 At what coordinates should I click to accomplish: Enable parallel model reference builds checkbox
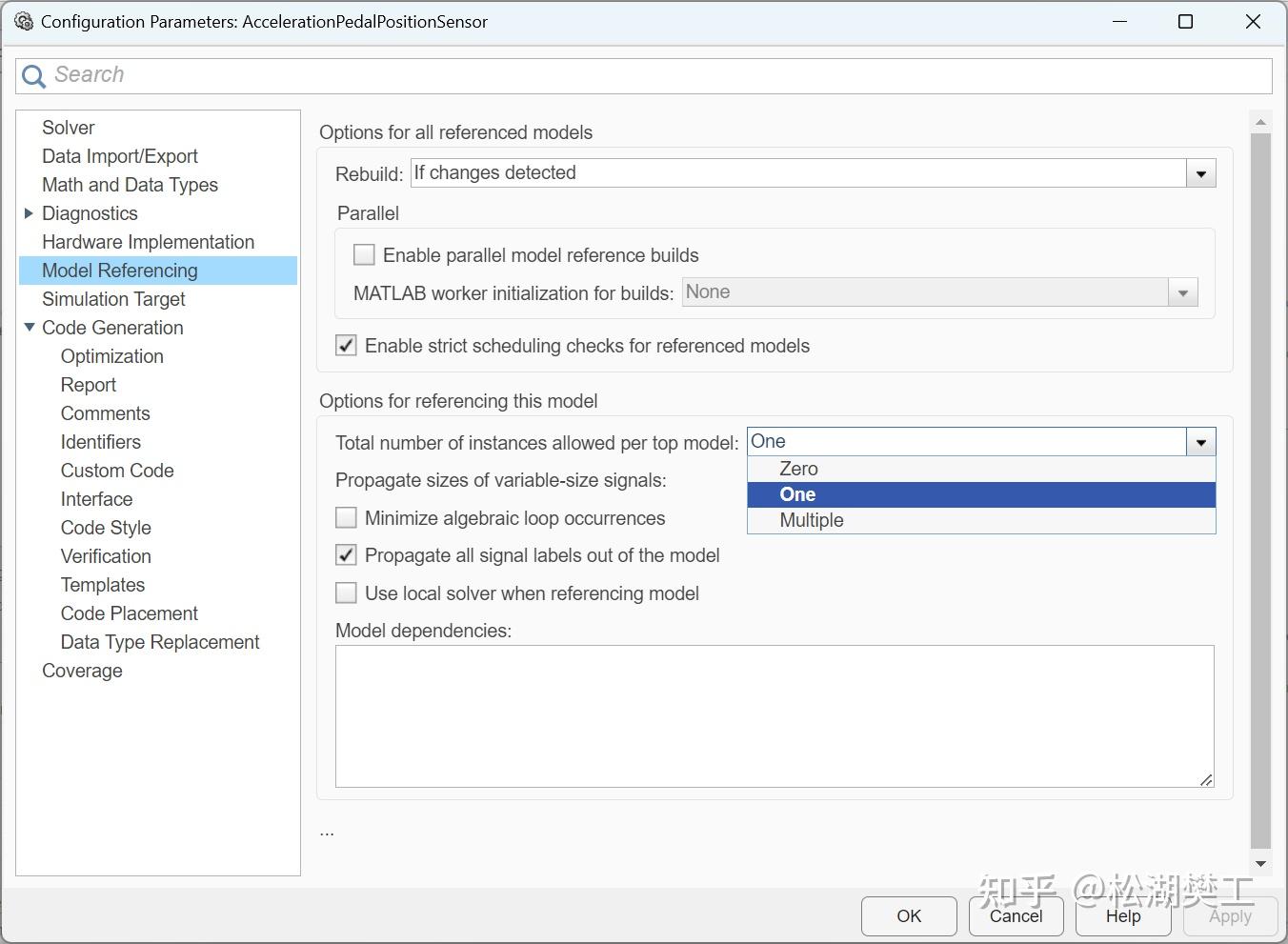(364, 255)
